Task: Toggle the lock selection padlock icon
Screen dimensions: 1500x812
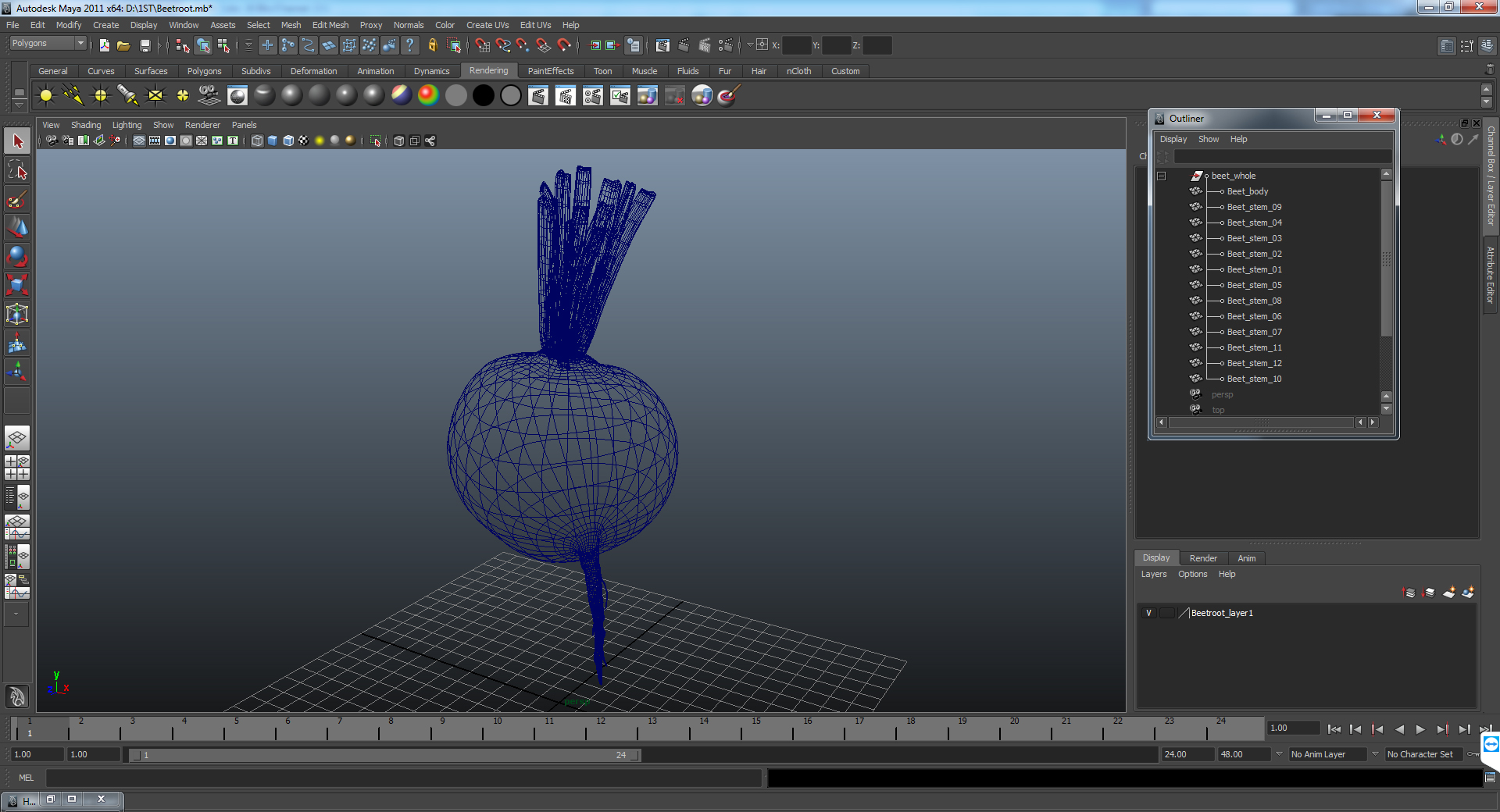Action: [x=433, y=46]
